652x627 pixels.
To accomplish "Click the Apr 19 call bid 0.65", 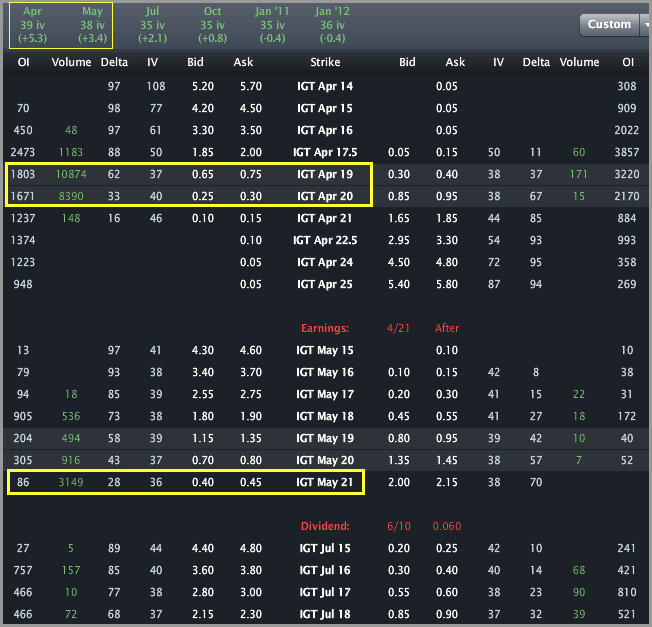I will click(x=203, y=174).
